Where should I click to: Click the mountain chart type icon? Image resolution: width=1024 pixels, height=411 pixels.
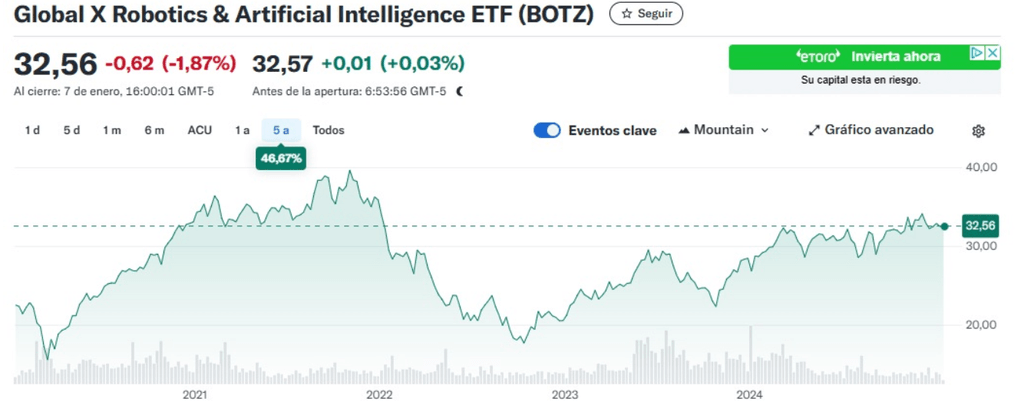point(685,130)
